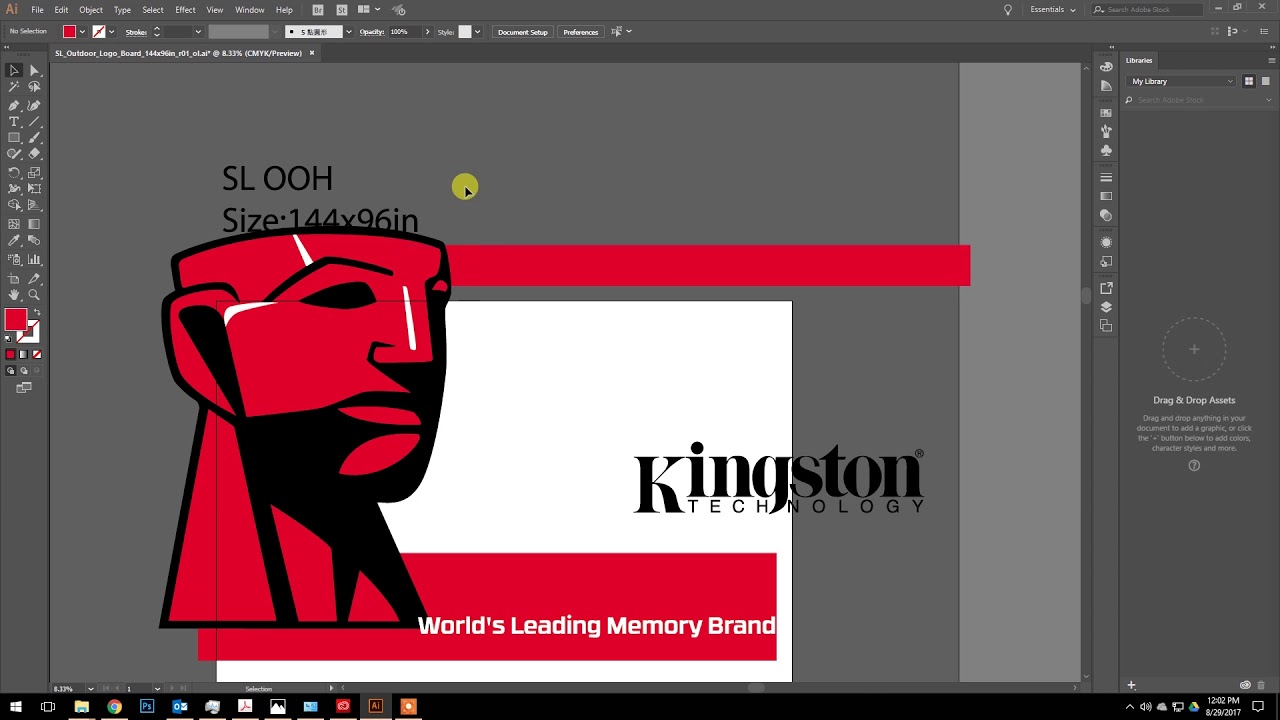This screenshot has width=1280, height=720.
Task: Open the Window menu
Action: [x=250, y=10]
